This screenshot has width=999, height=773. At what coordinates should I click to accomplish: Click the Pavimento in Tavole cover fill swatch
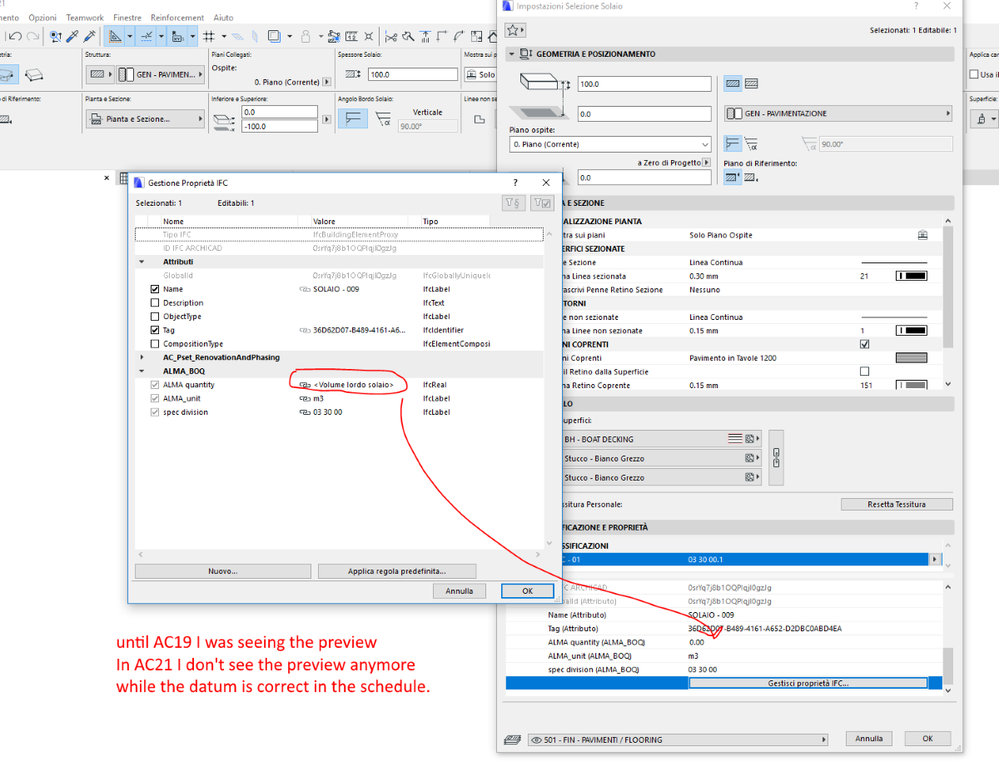tap(912, 358)
